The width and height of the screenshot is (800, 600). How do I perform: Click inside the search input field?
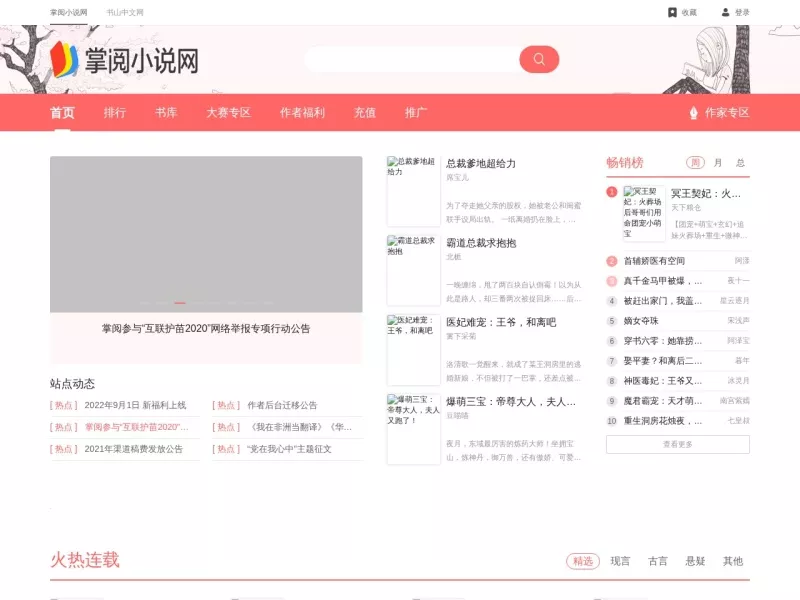coord(412,60)
